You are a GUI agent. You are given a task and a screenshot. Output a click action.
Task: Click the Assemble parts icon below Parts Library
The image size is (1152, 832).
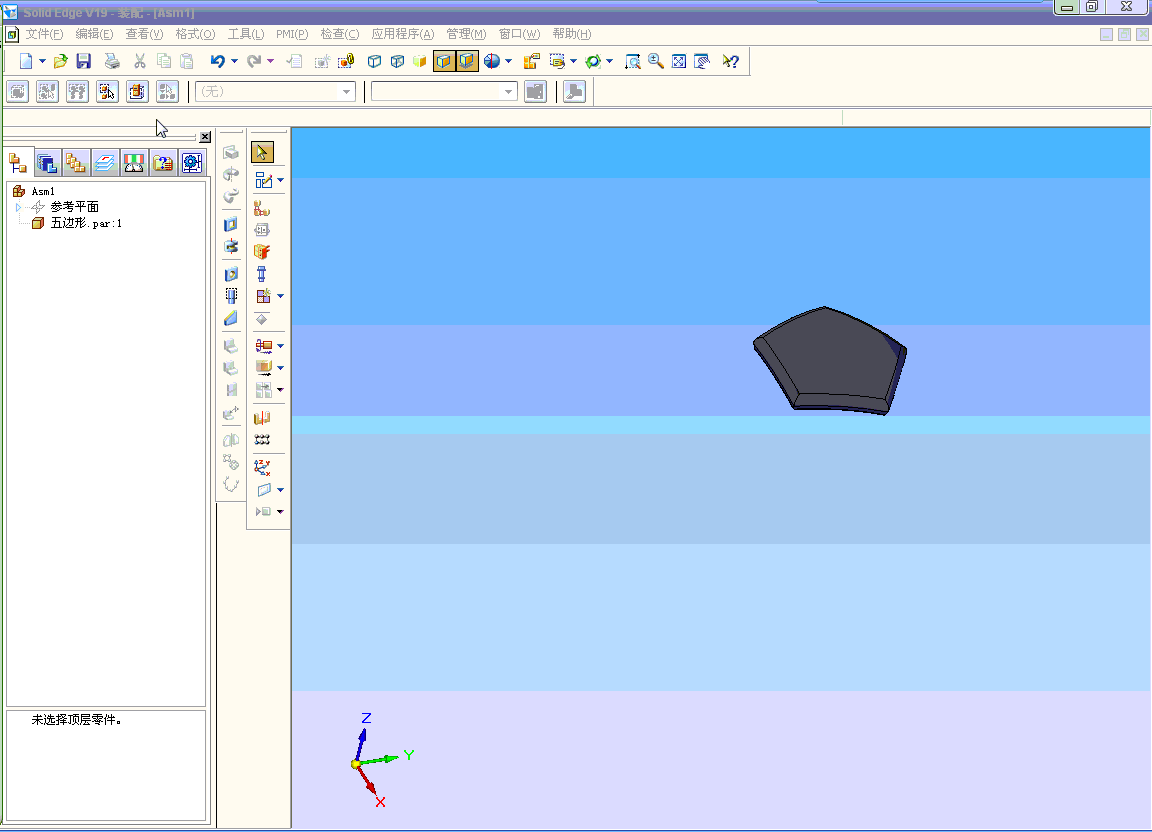point(262,209)
